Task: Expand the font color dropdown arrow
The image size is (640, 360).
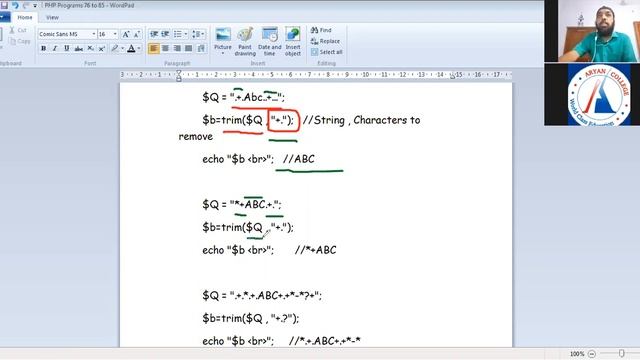Action: [x=139, y=49]
